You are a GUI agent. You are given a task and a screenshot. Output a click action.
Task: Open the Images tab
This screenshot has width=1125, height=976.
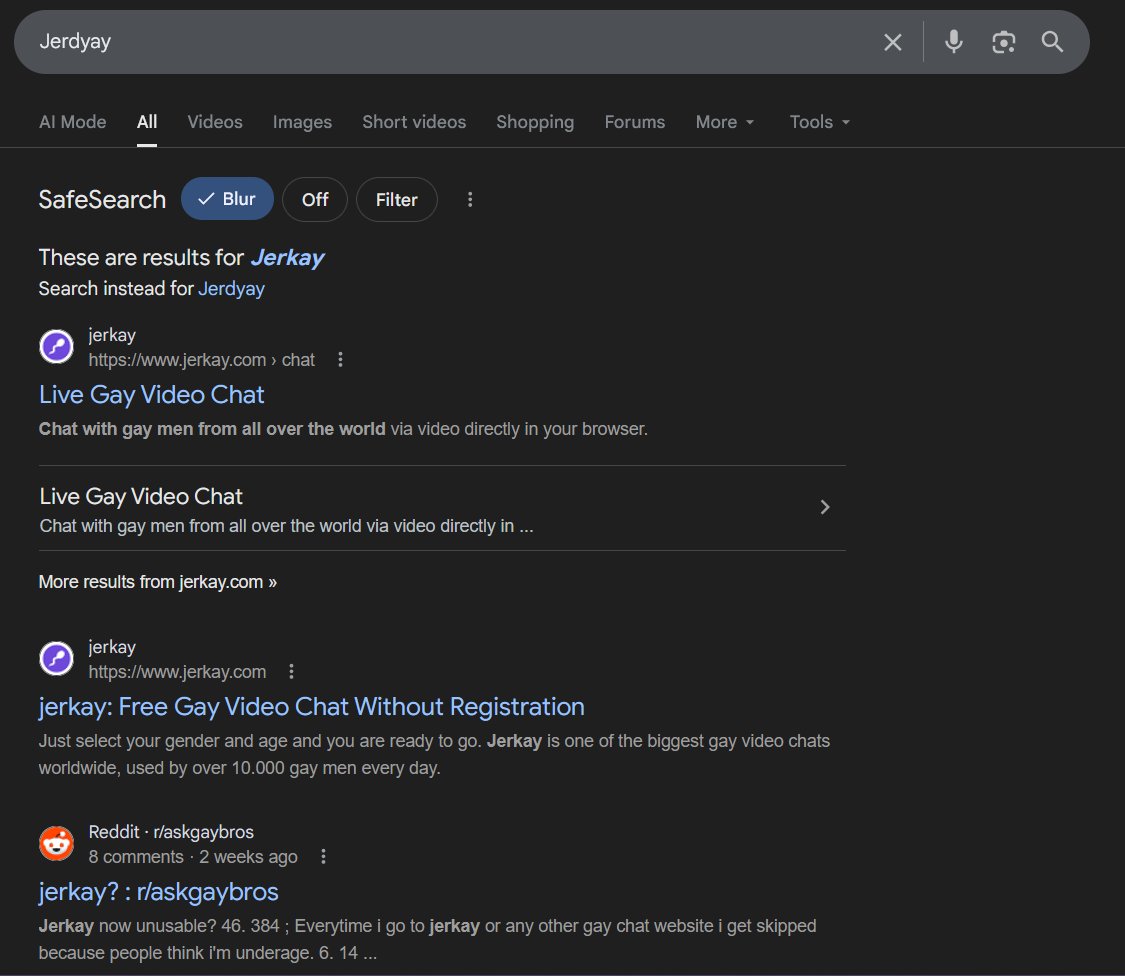coord(302,122)
